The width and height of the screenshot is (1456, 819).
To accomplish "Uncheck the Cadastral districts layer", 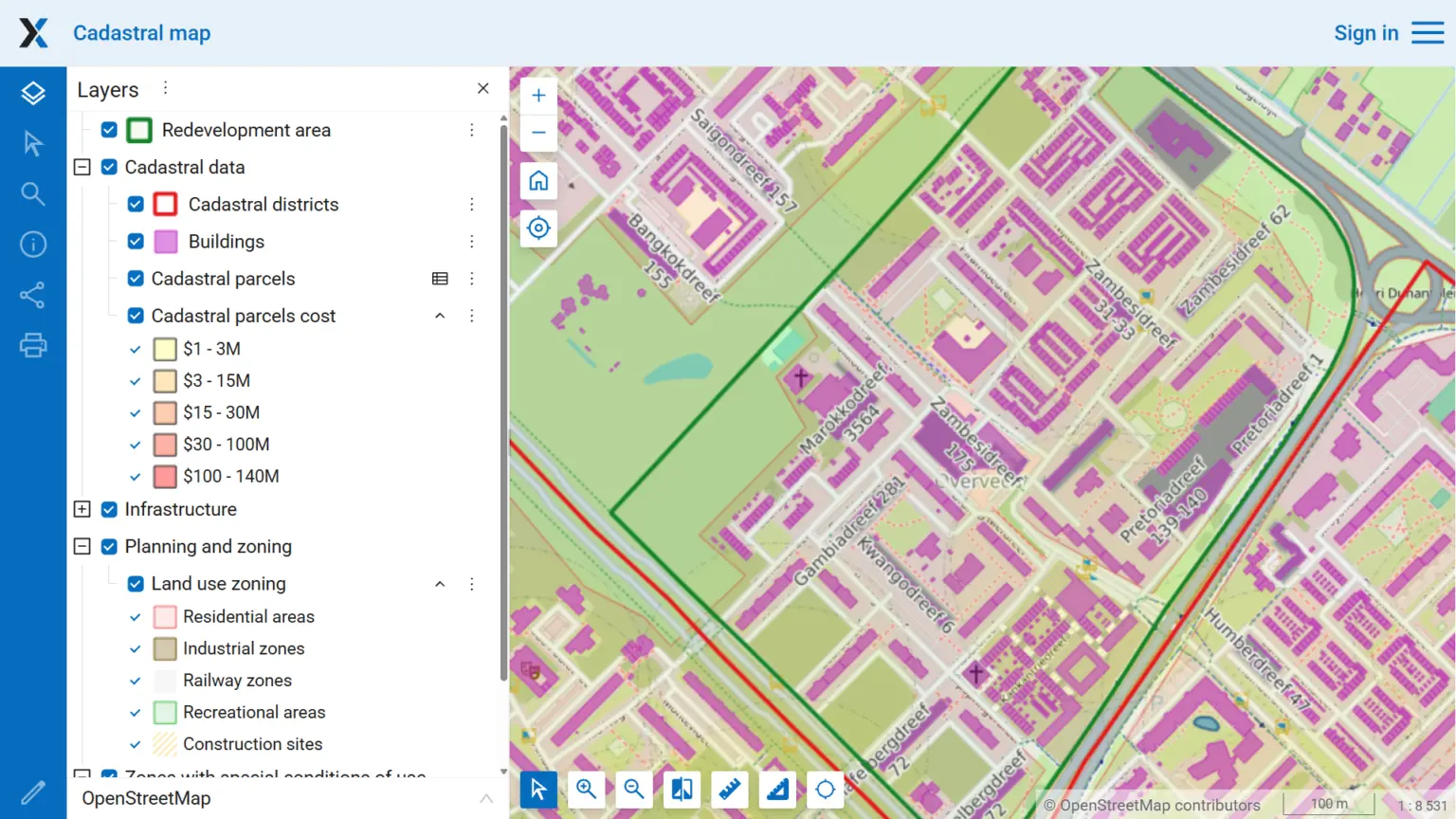I will pyautogui.click(x=136, y=204).
